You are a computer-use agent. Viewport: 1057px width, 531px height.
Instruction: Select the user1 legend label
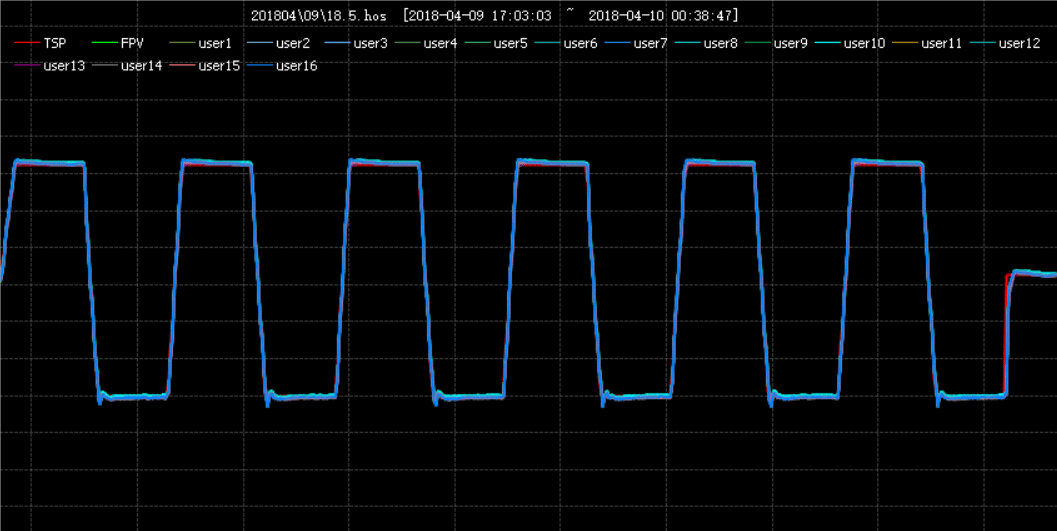click(215, 43)
